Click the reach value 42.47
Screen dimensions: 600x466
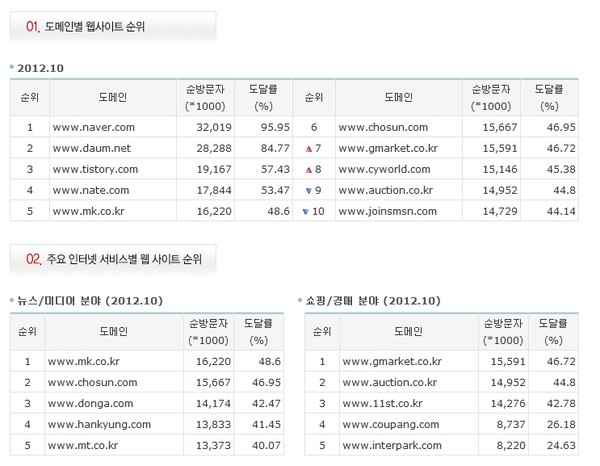pos(266,403)
